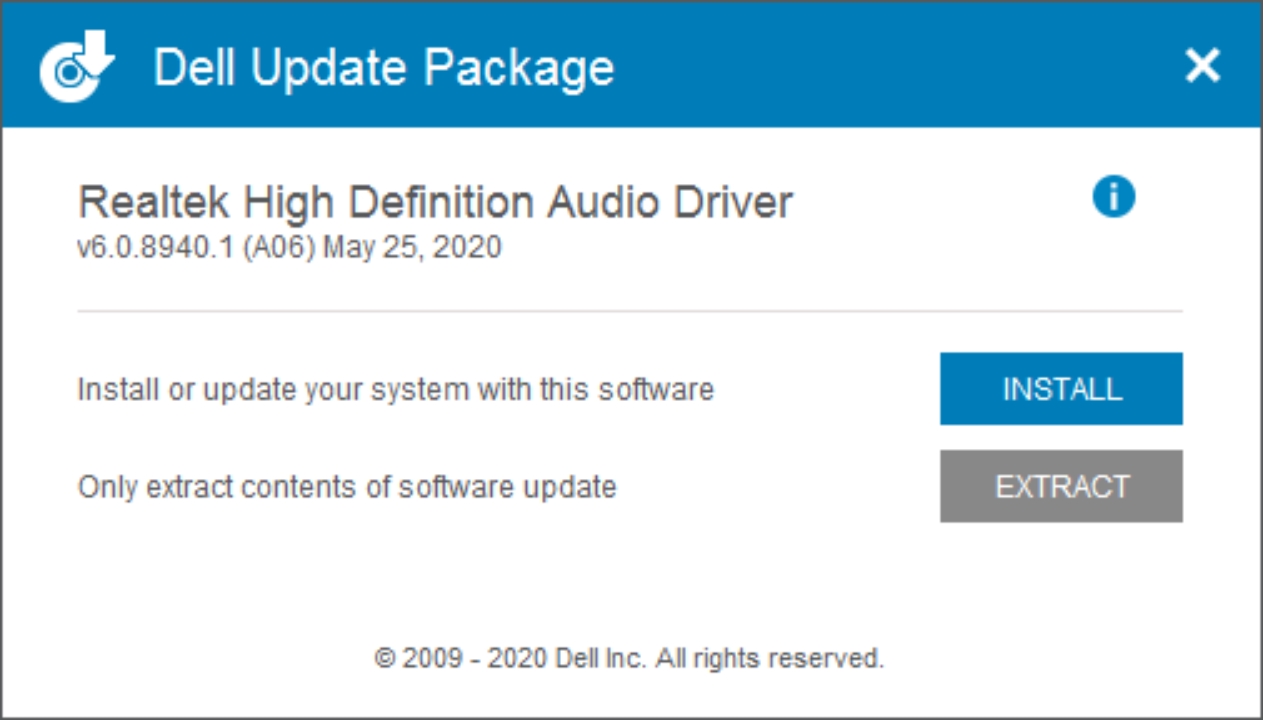Click the Dell Update Package logo icon
This screenshot has width=1263, height=720.
pyautogui.click(x=77, y=66)
